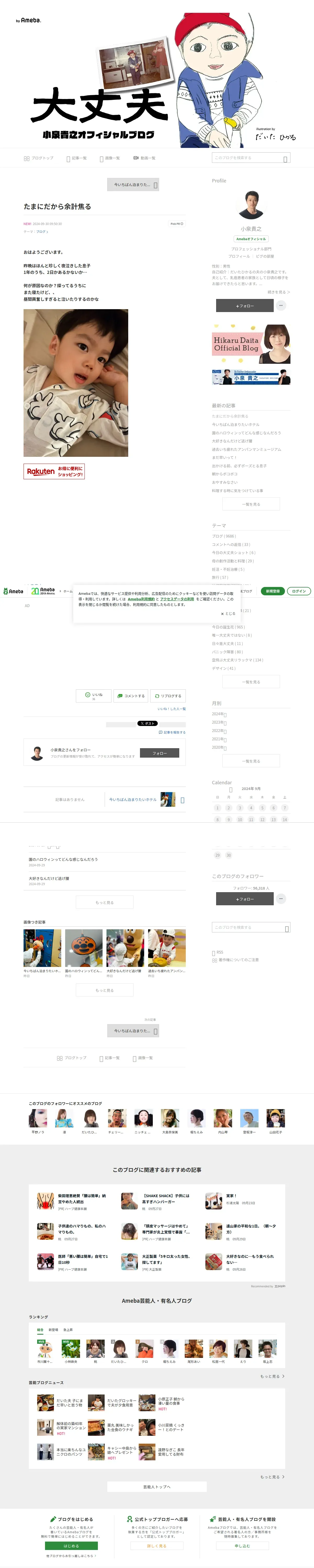Click the Amebaオフィシャル badge

point(251,239)
